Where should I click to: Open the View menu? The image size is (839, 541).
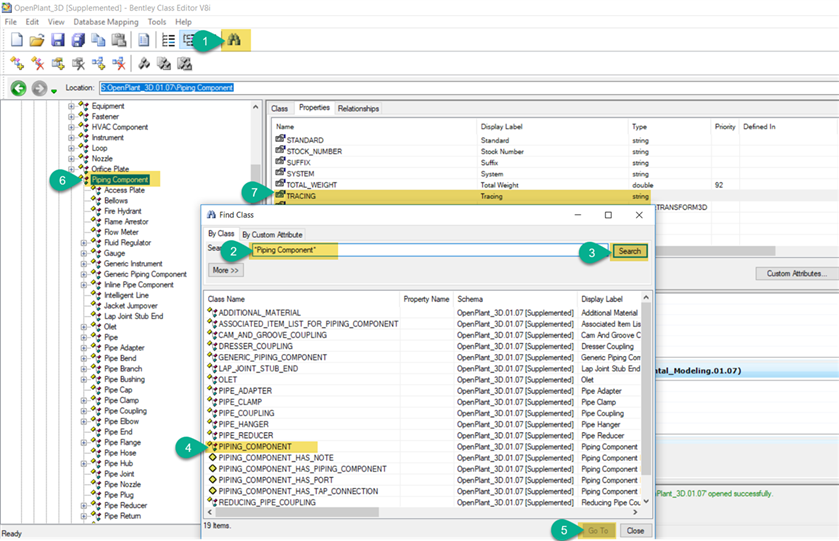click(x=56, y=22)
